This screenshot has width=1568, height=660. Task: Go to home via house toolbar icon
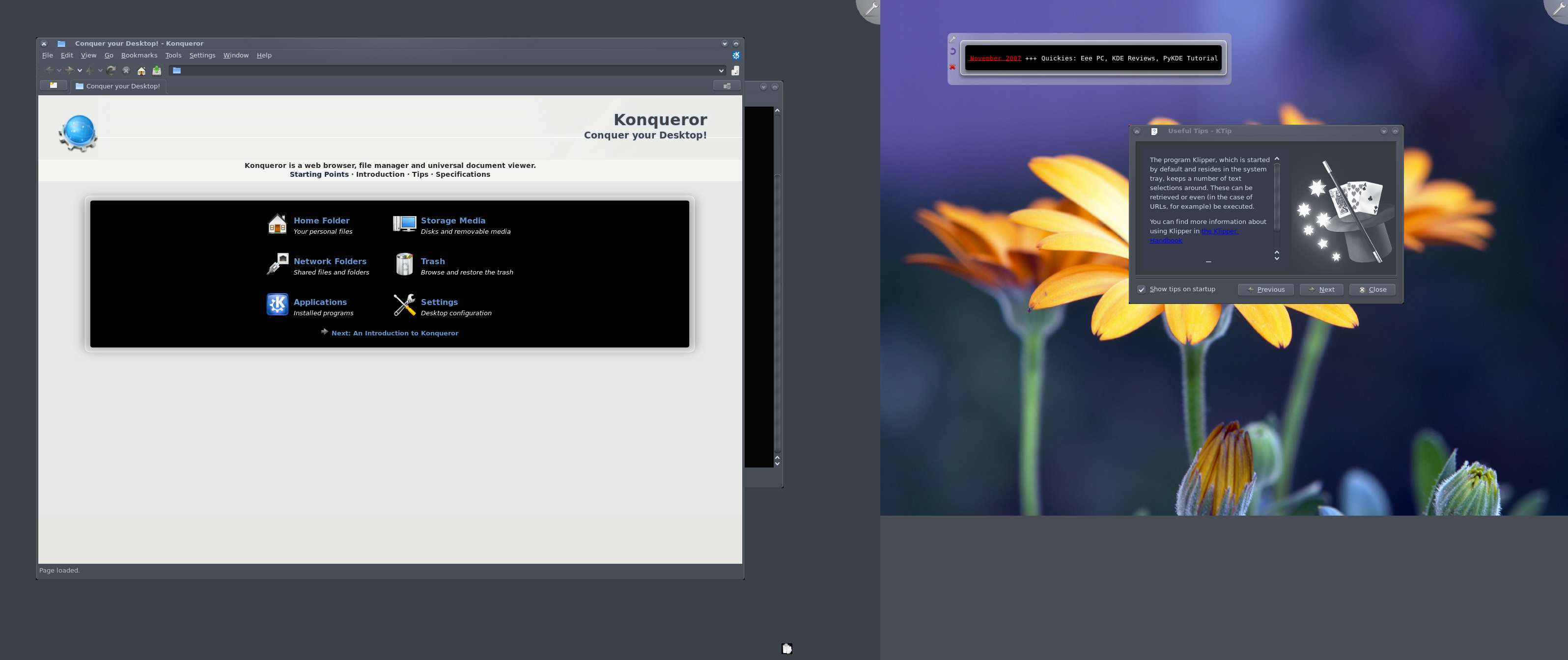pyautogui.click(x=141, y=71)
